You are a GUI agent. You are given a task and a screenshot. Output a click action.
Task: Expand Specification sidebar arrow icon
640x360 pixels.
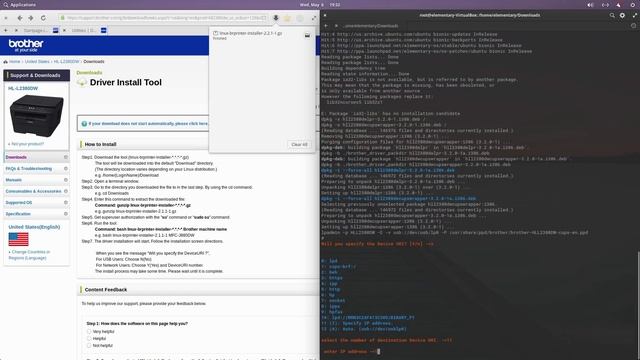(66, 214)
